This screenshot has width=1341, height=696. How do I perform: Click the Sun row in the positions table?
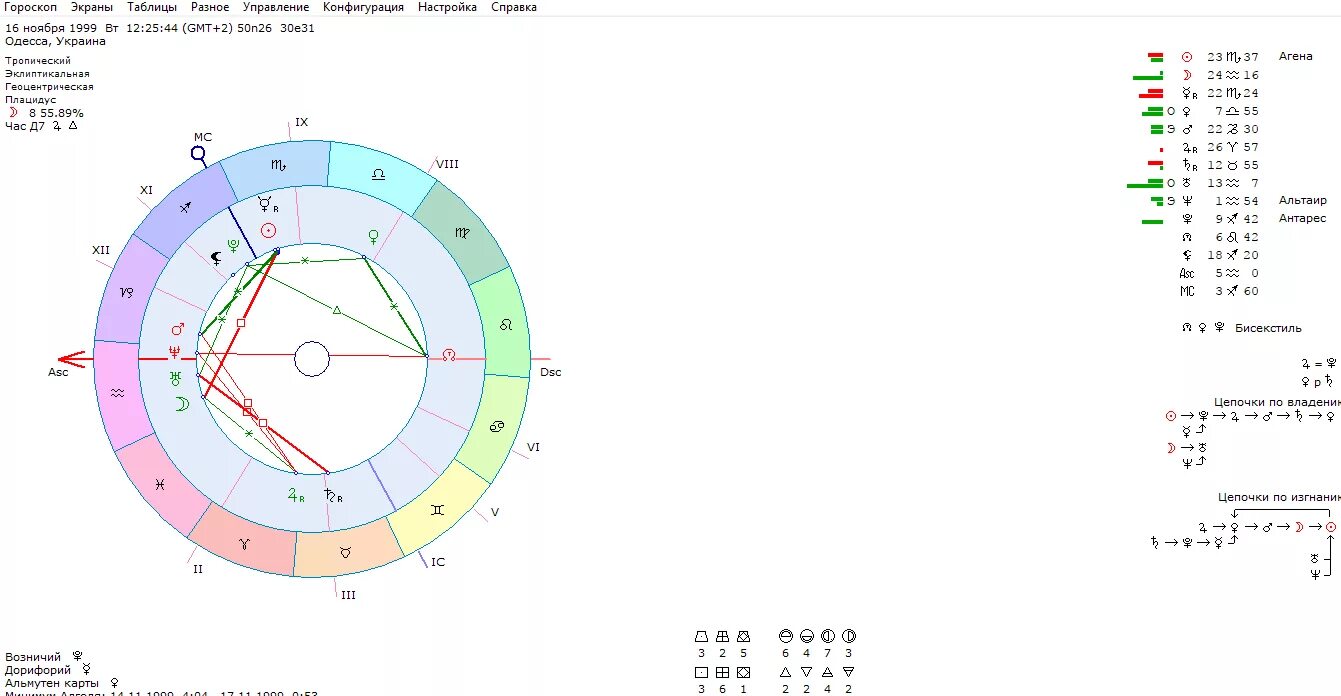coord(1220,57)
